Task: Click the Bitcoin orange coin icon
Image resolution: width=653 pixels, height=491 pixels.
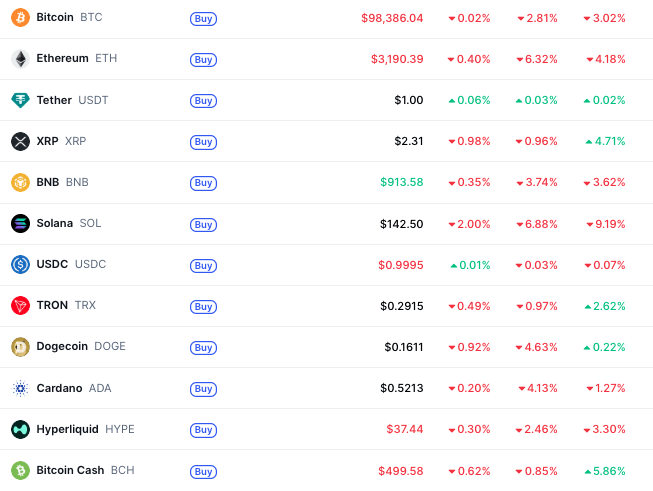Action: coord(20,18)
